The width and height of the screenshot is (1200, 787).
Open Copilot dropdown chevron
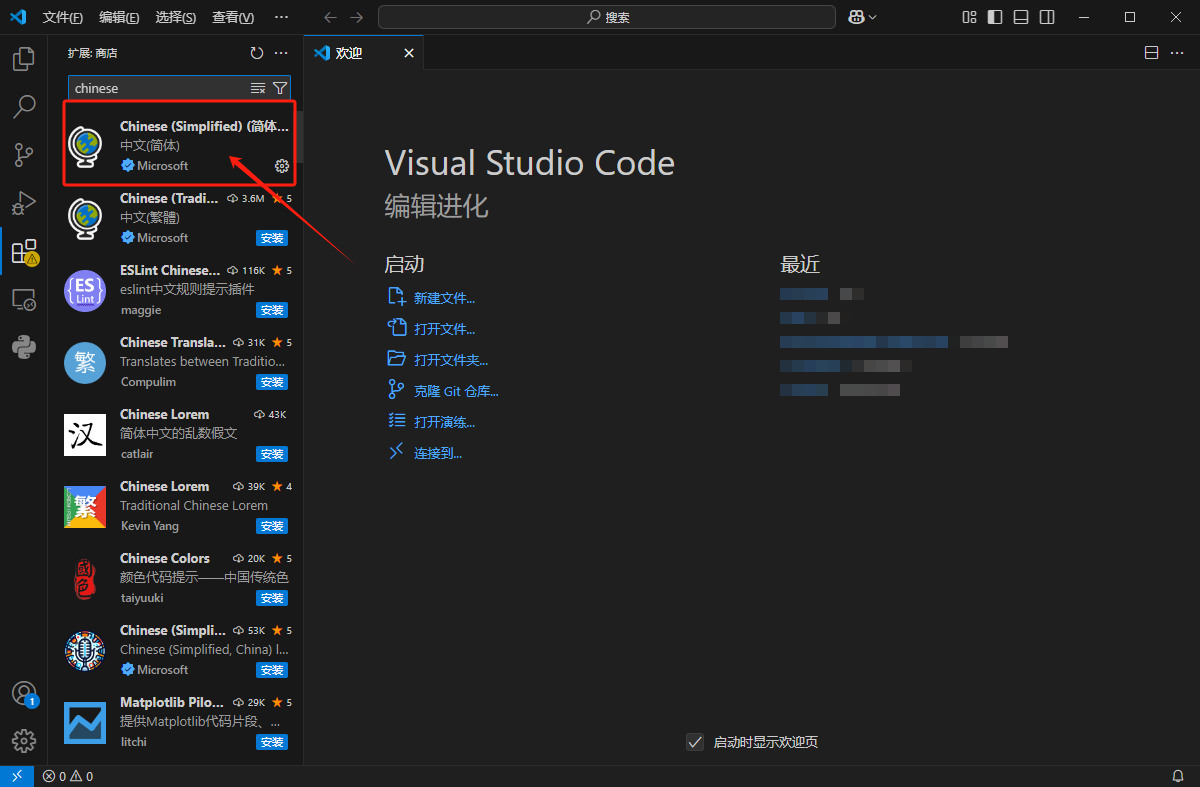[872, 17]
